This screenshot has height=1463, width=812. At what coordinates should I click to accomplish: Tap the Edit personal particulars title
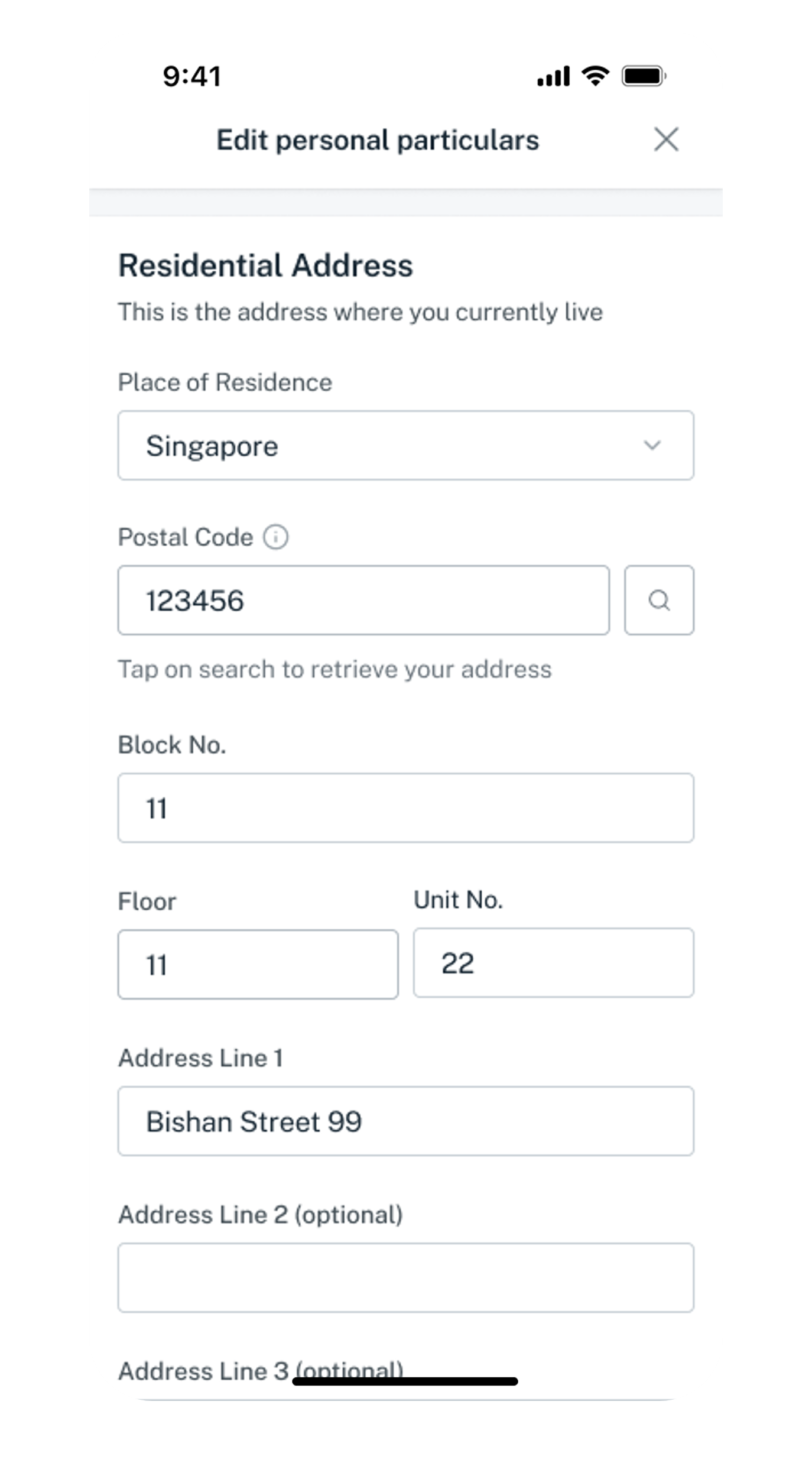377,140
